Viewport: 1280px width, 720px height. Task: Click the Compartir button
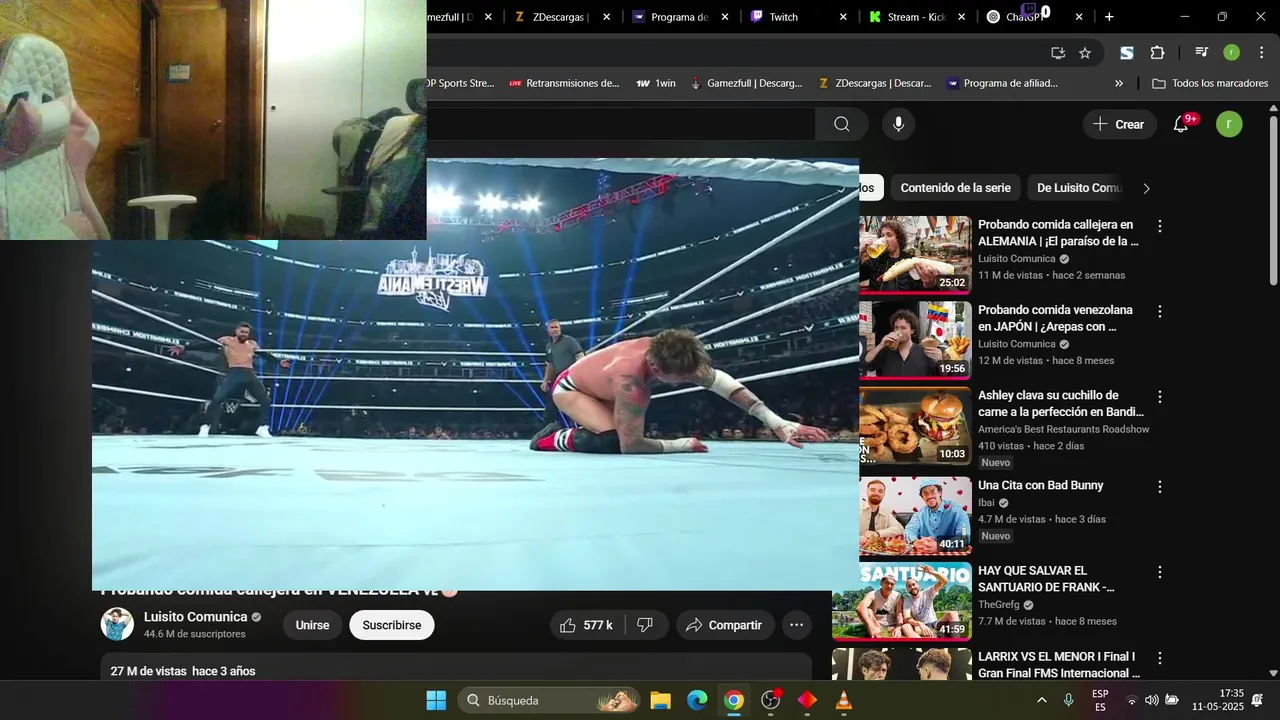pos(725,625)
